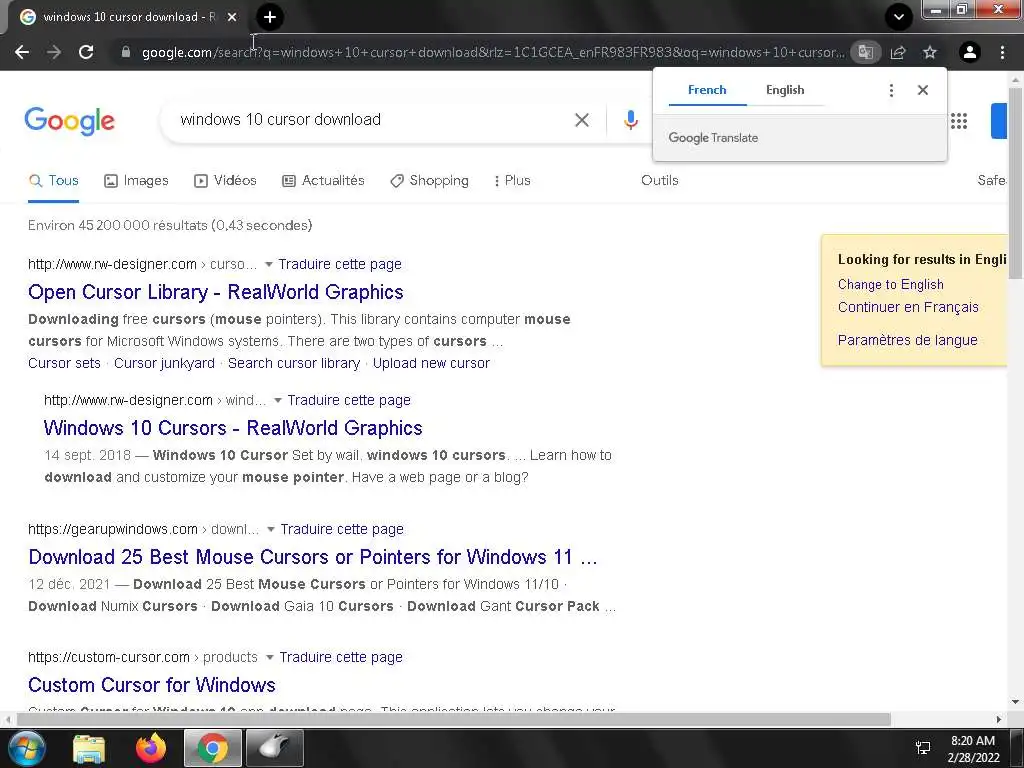This screenshot has width=1024, height=768.
Task: Click the browser forward arrow
Action: 54,52
